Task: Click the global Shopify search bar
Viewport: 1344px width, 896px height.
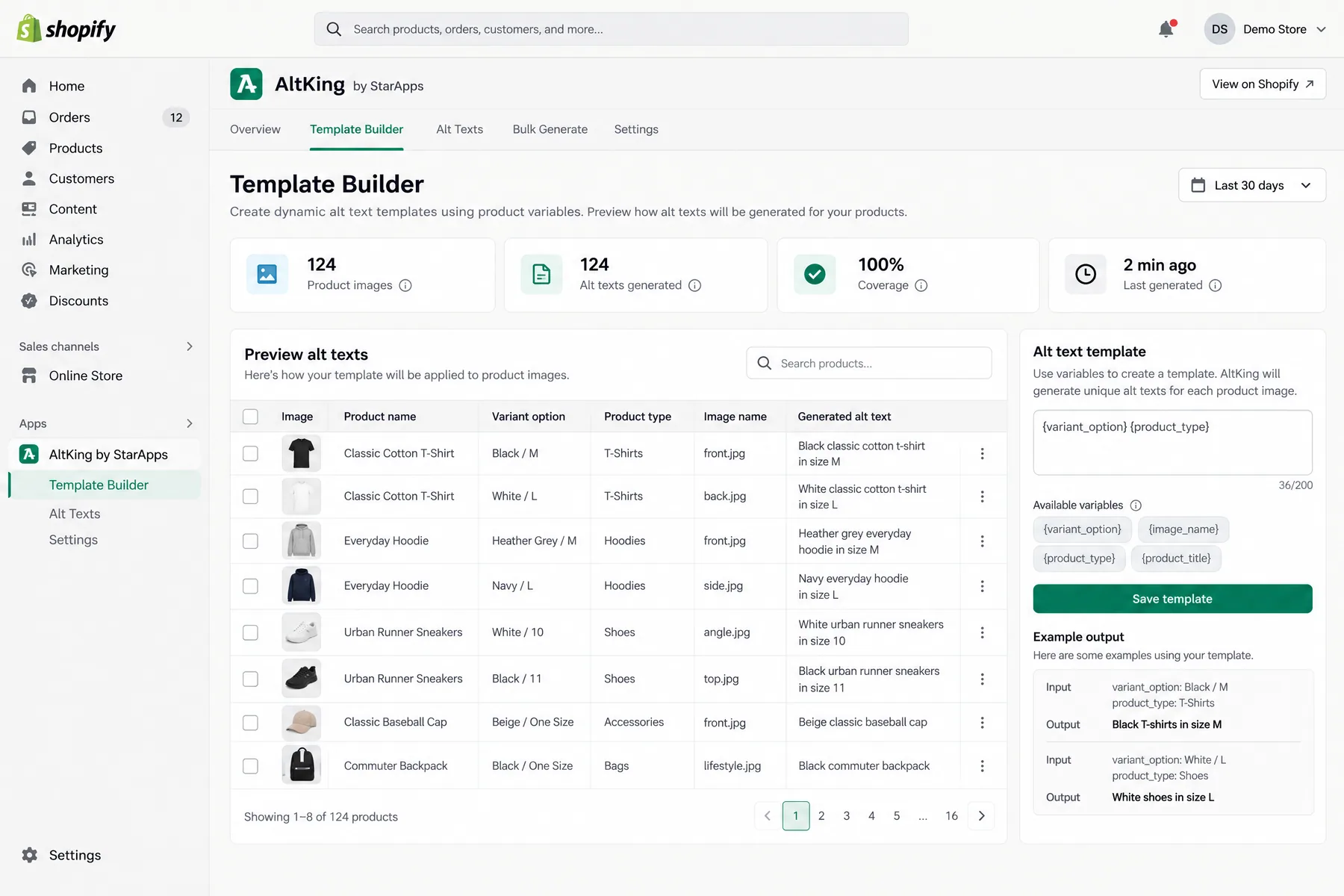Action: 611,29
